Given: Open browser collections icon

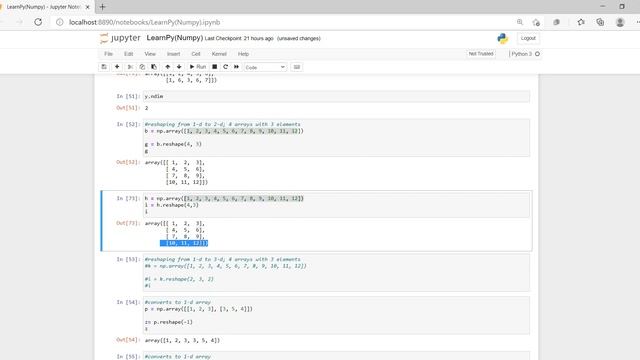Looking at the screenshot, I should [600, 22].
